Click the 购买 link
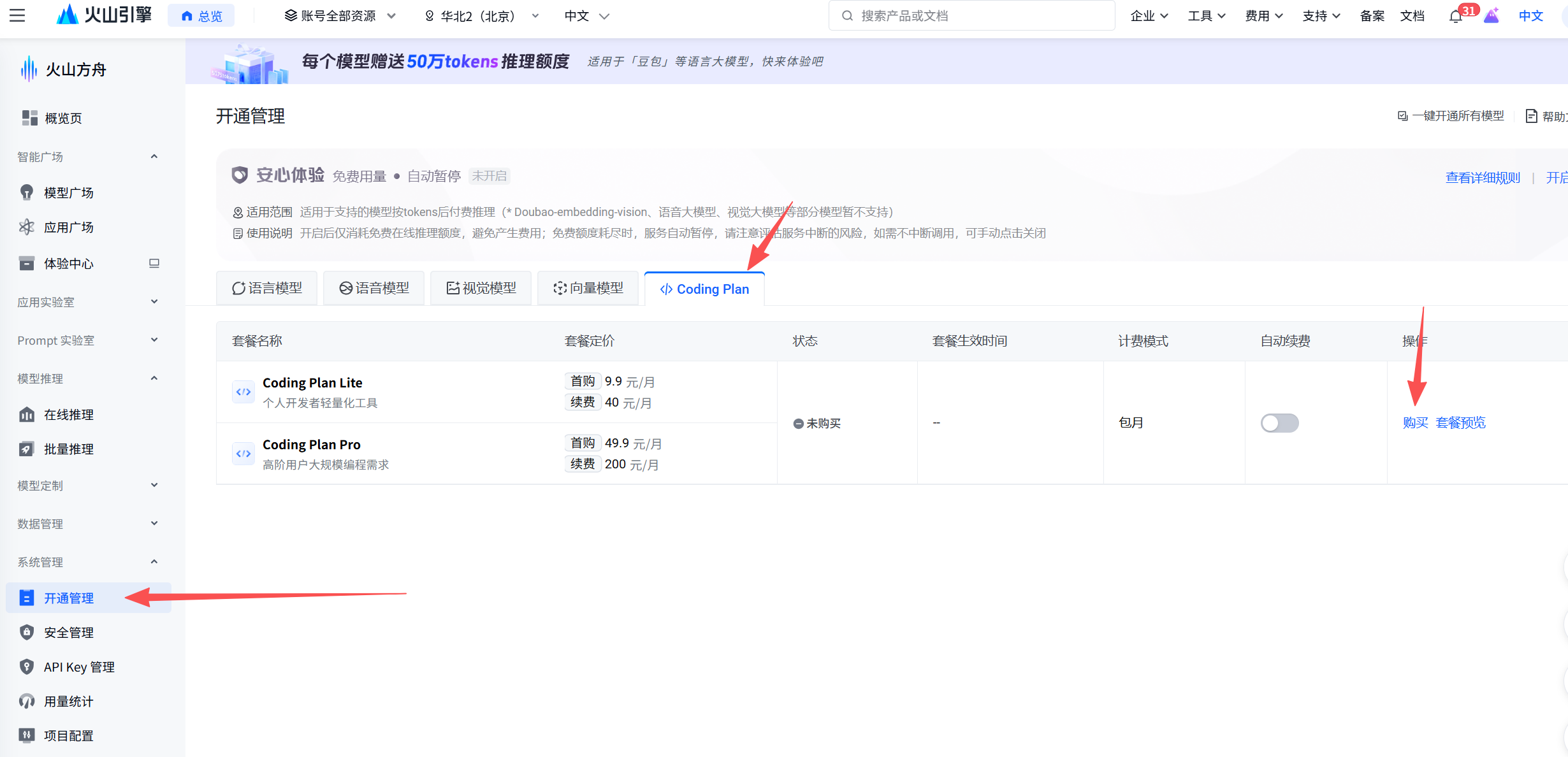1568x757 pixels. tap(1414, 422)
